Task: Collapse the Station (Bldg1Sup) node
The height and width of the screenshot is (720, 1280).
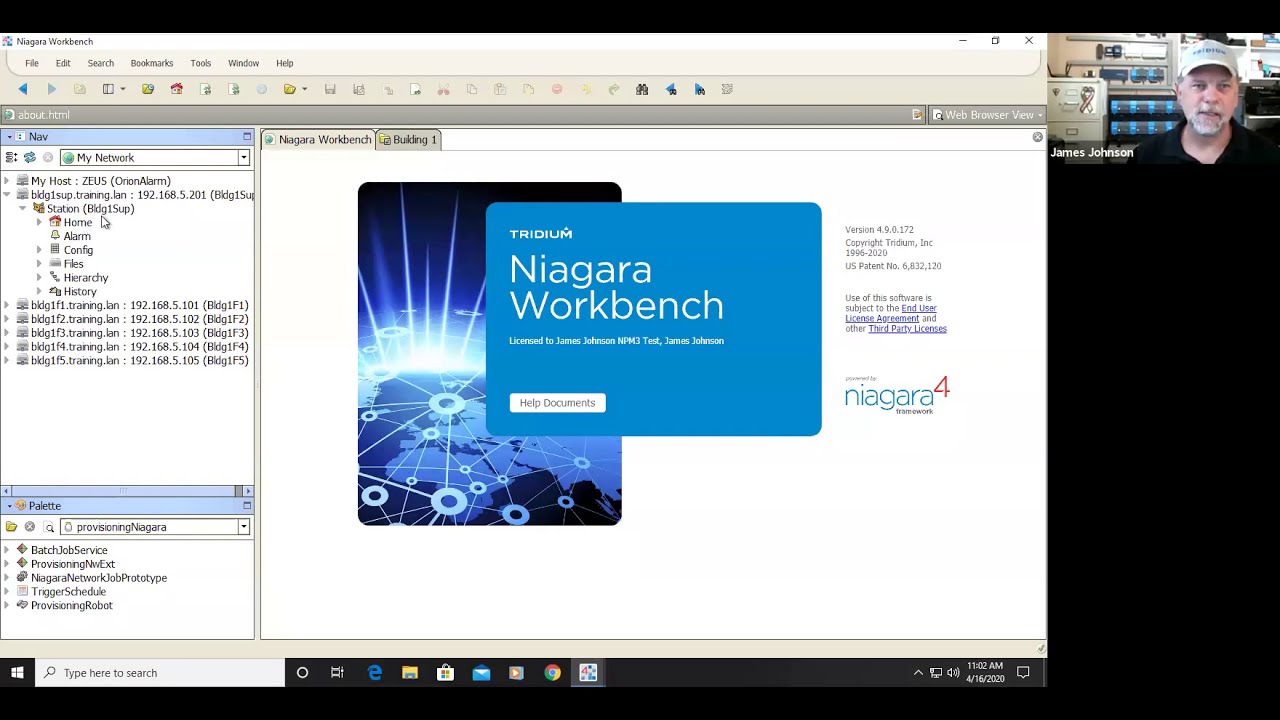Action: pos(23,209)
